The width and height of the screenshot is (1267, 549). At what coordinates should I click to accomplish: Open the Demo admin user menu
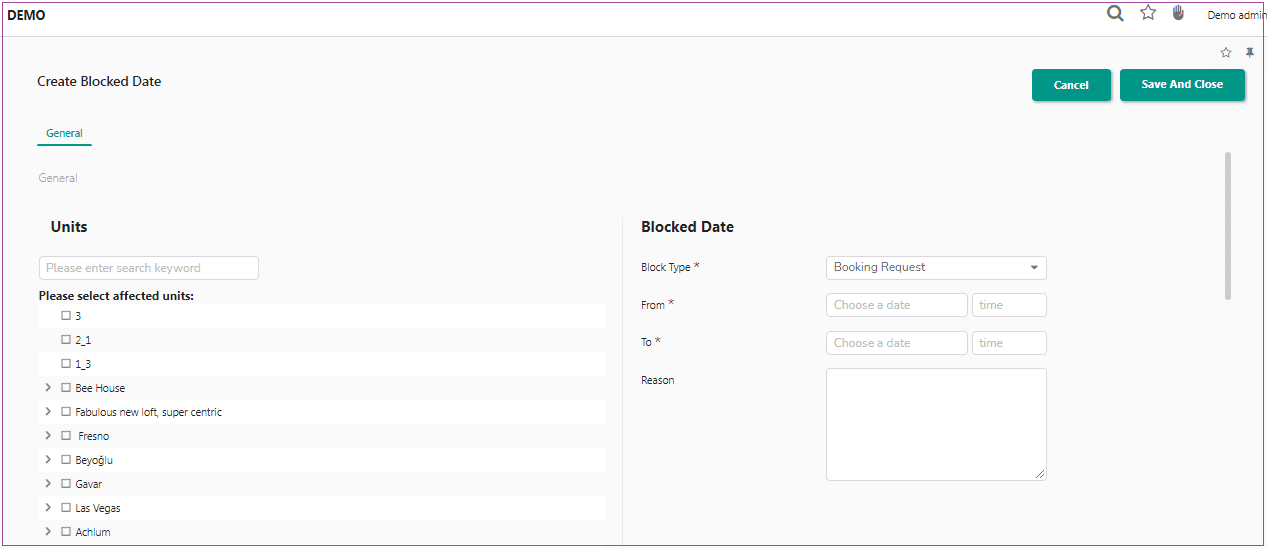[x=1236, y=15]
